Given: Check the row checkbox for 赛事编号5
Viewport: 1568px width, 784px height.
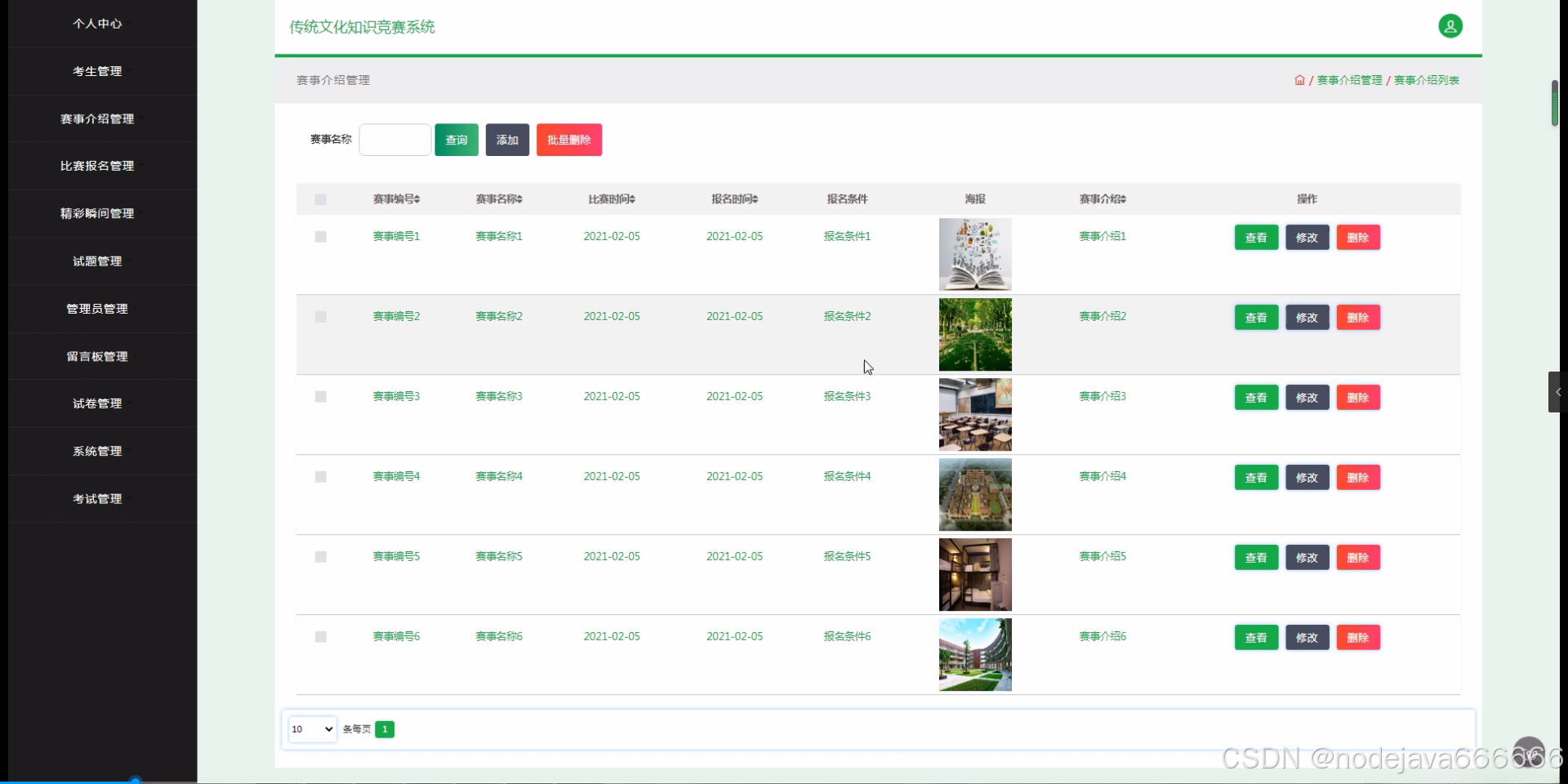Looking at the screenshot, I should pos(321,557).
